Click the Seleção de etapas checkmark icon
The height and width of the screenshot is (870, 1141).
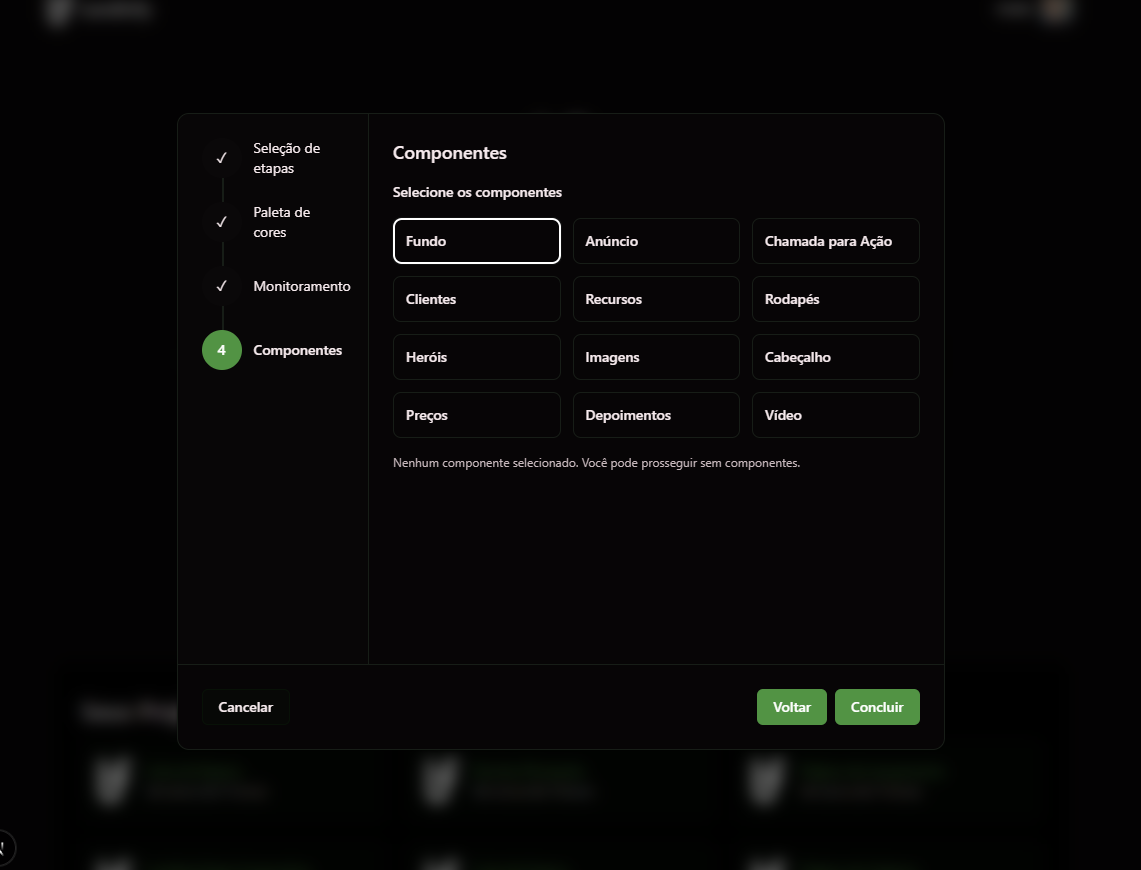pos(222,158)
